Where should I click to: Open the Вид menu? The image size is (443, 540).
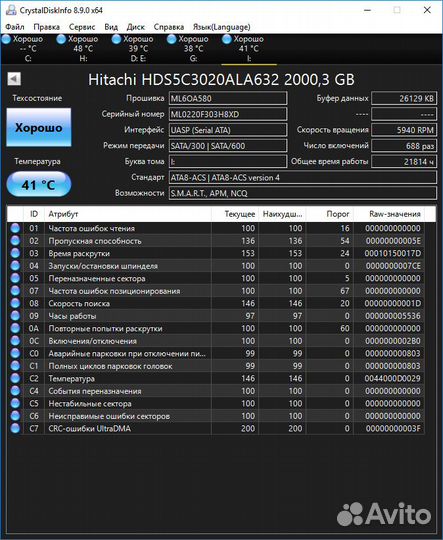pyautogui.click(x=111, y=27)
